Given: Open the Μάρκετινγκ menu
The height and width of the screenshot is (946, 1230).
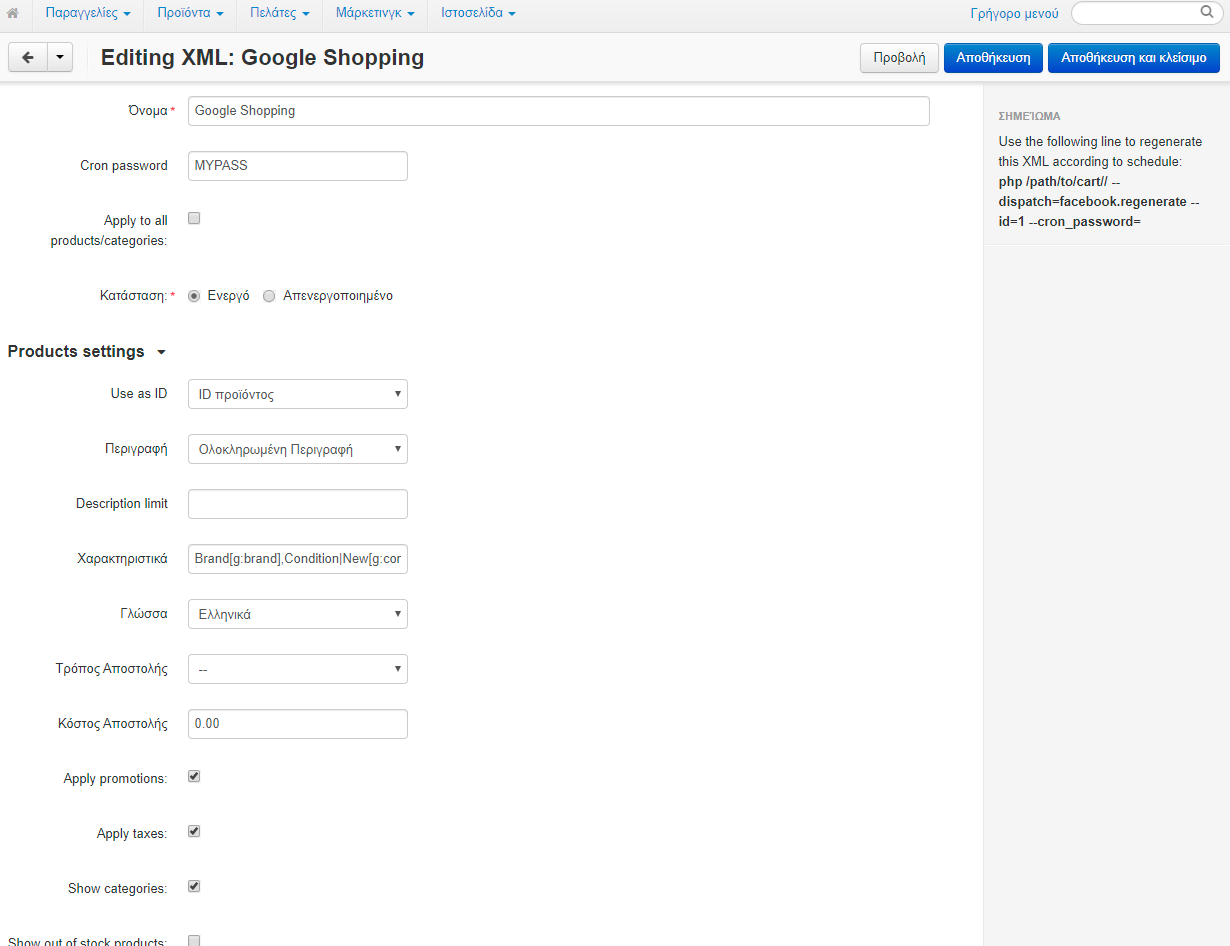Looking at the screenshot, I should click(x=375, y=14).
